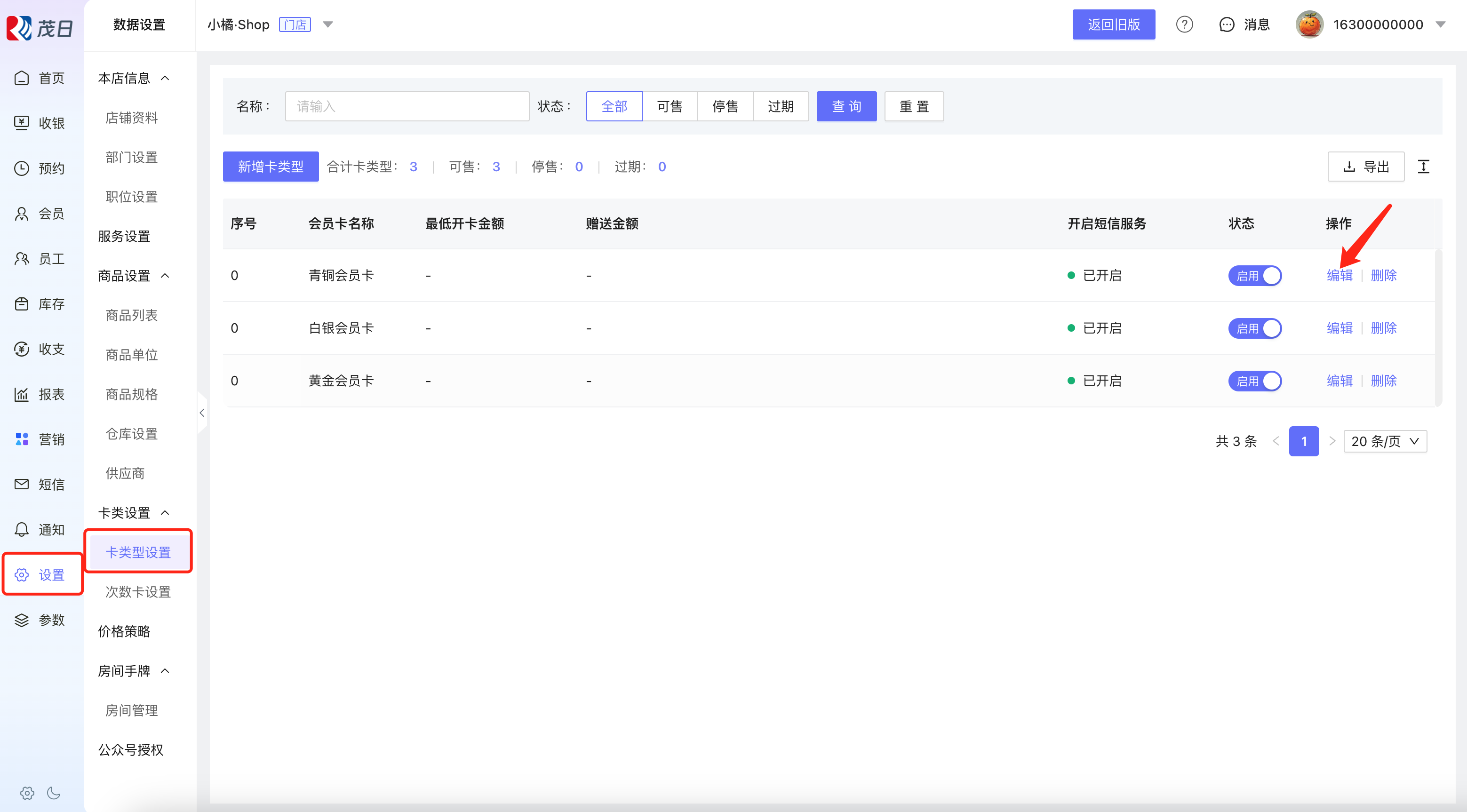Select the 停售 status filter tab
The height and width of the screenshot is (812, 1467).
pyautogui.click(x=725, y=106)
